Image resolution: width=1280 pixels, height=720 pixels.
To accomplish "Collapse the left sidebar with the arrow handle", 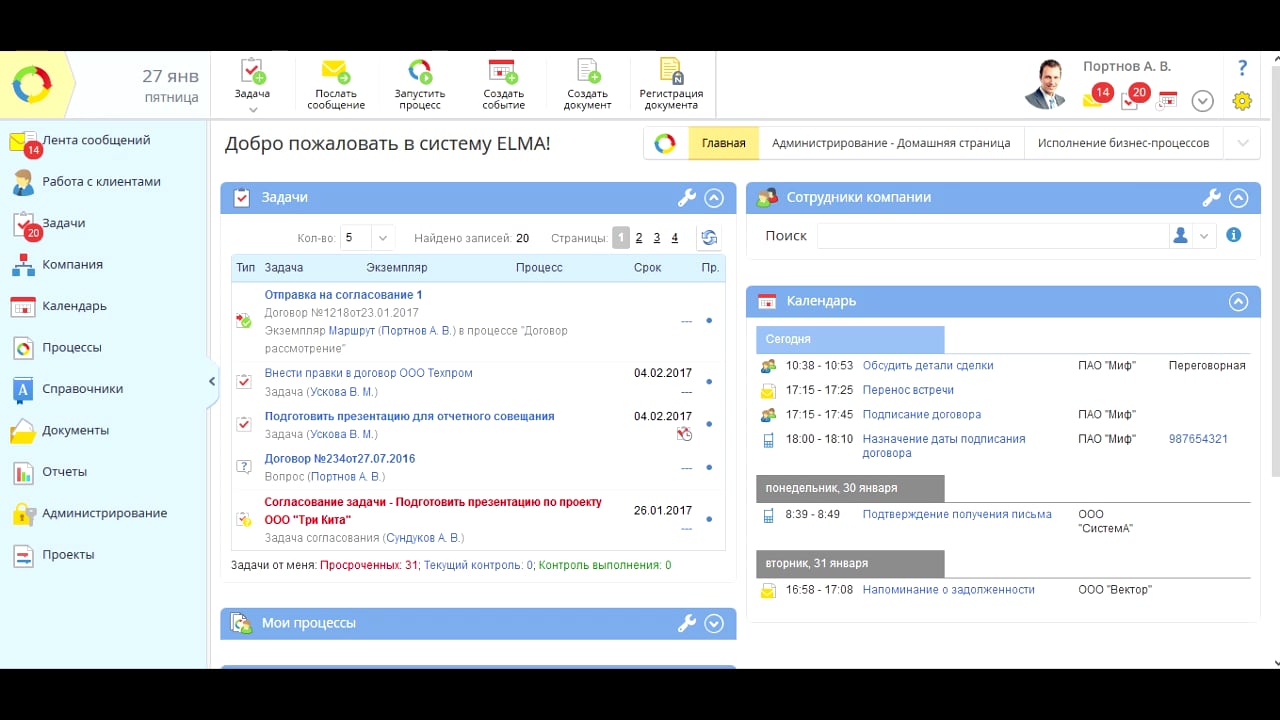I will (x=212, y=381).
